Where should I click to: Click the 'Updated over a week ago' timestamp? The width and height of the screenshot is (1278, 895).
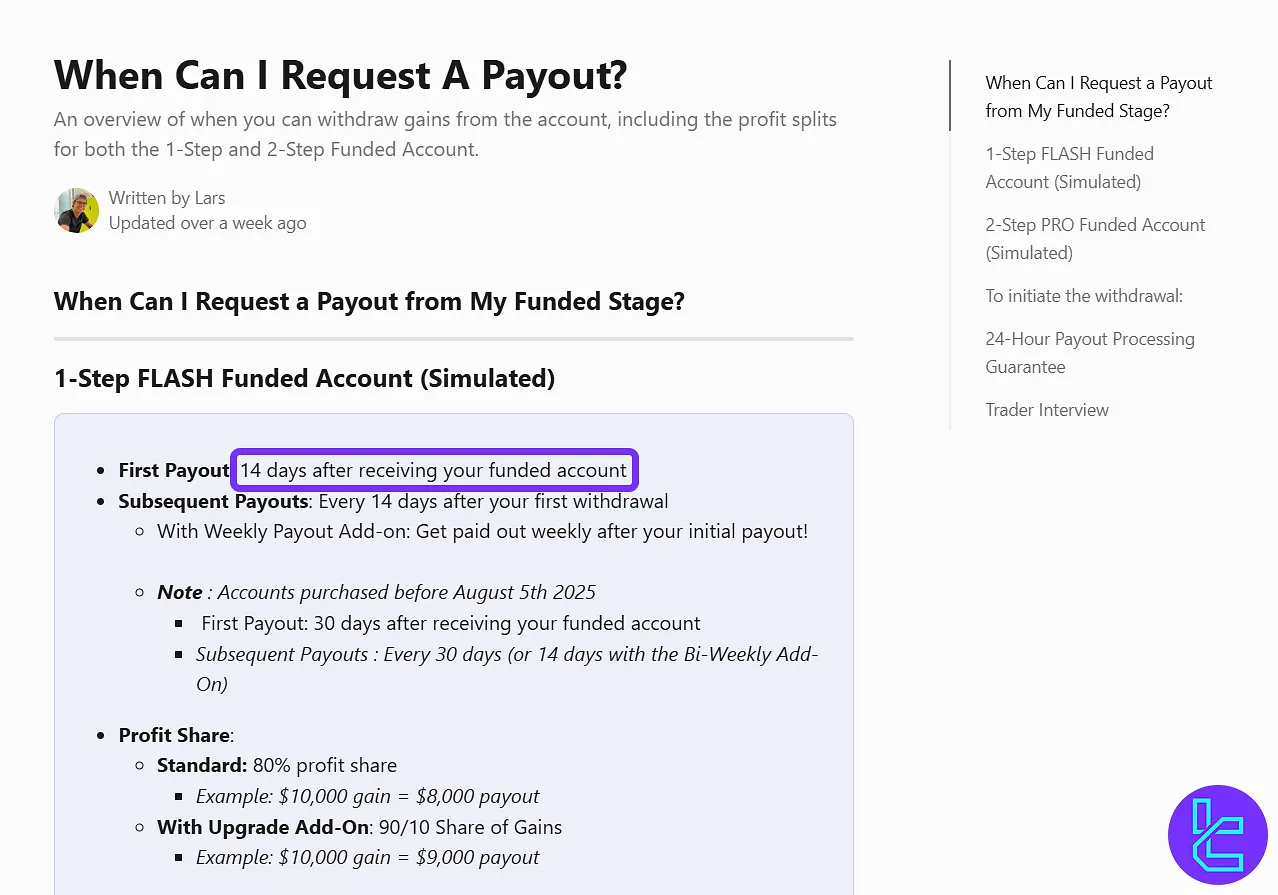[207, 222]
